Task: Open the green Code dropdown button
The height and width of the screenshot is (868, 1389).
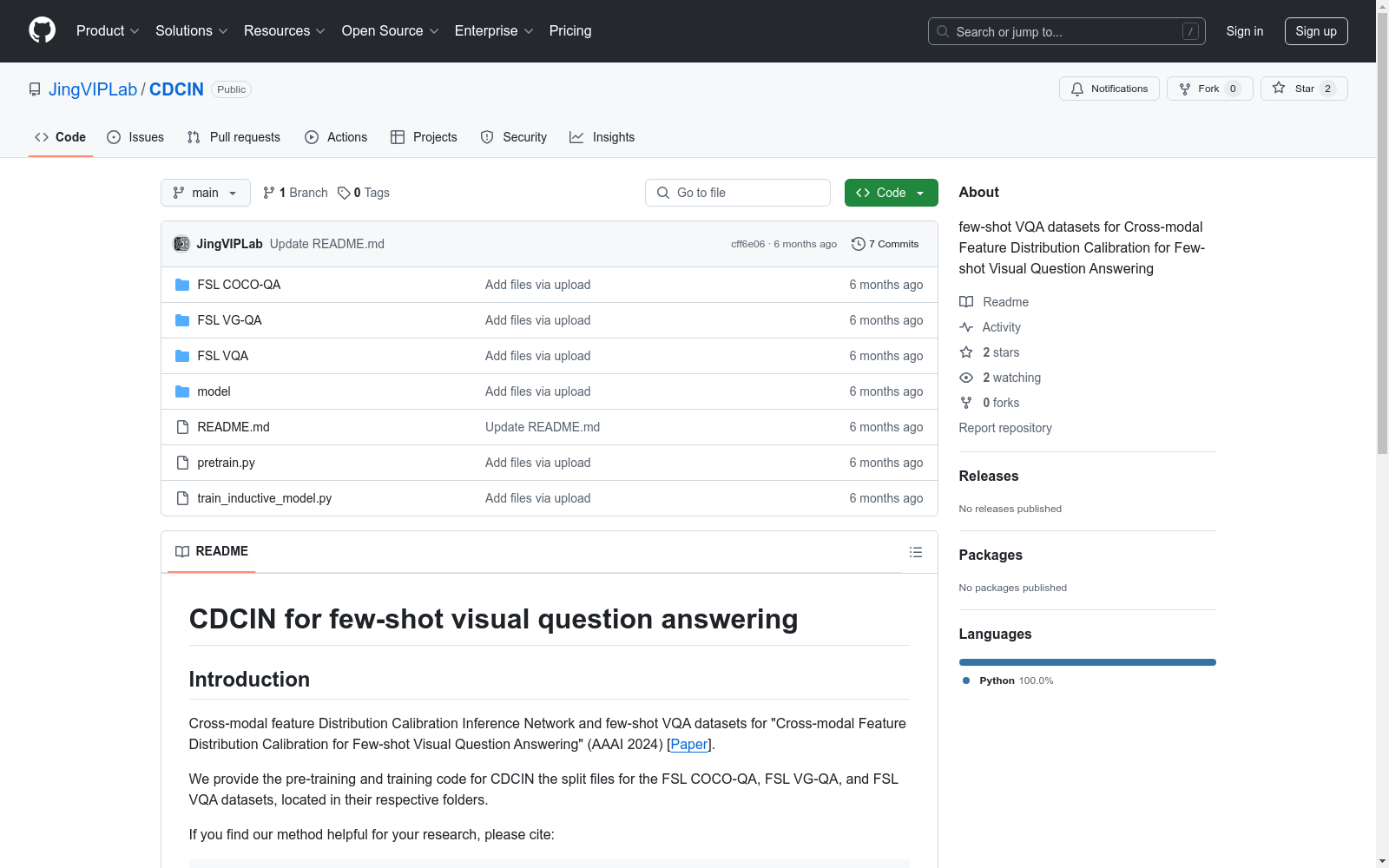Action: pos(891,193)
